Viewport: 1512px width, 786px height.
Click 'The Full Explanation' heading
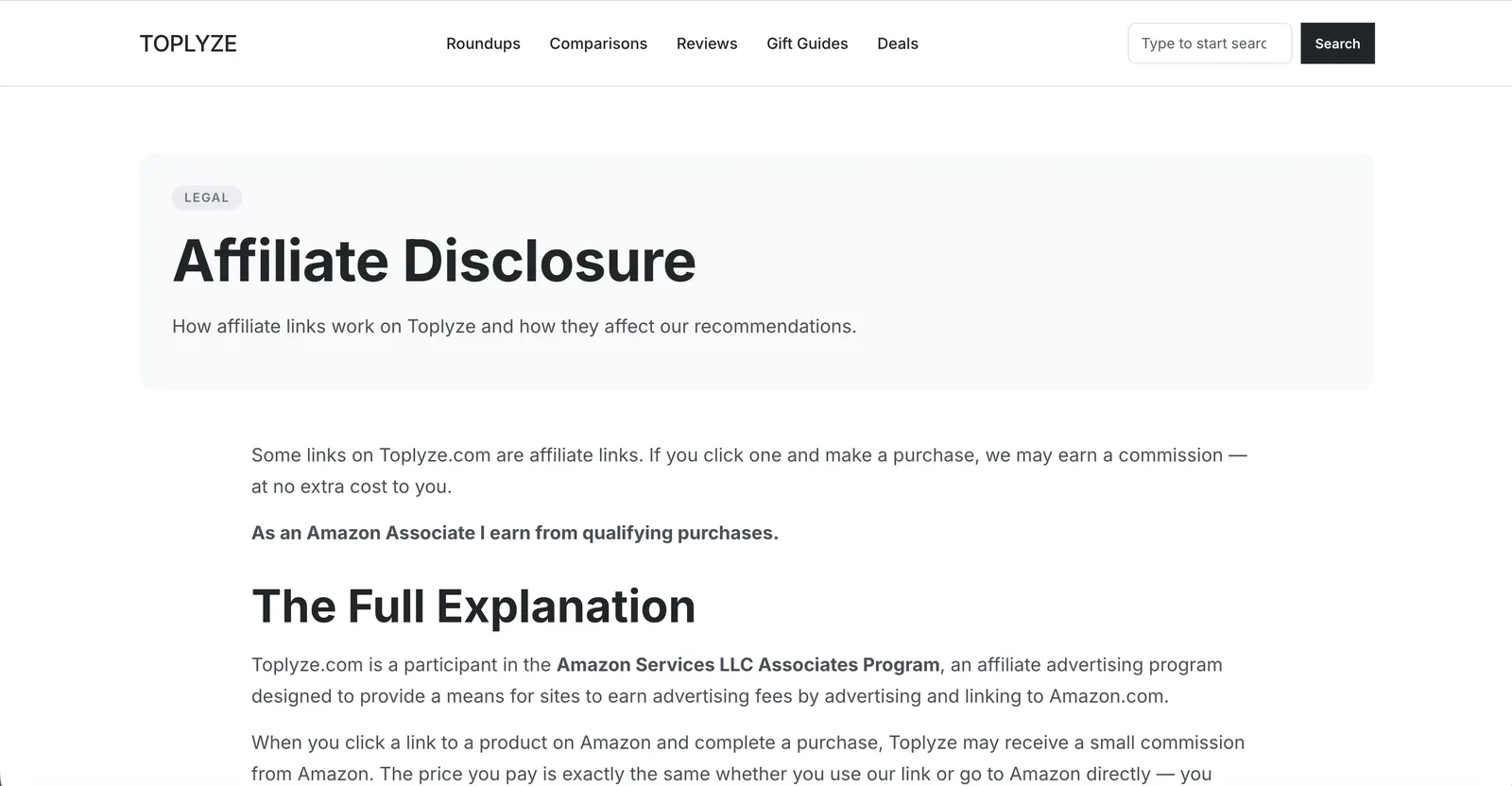coord(473,607)
